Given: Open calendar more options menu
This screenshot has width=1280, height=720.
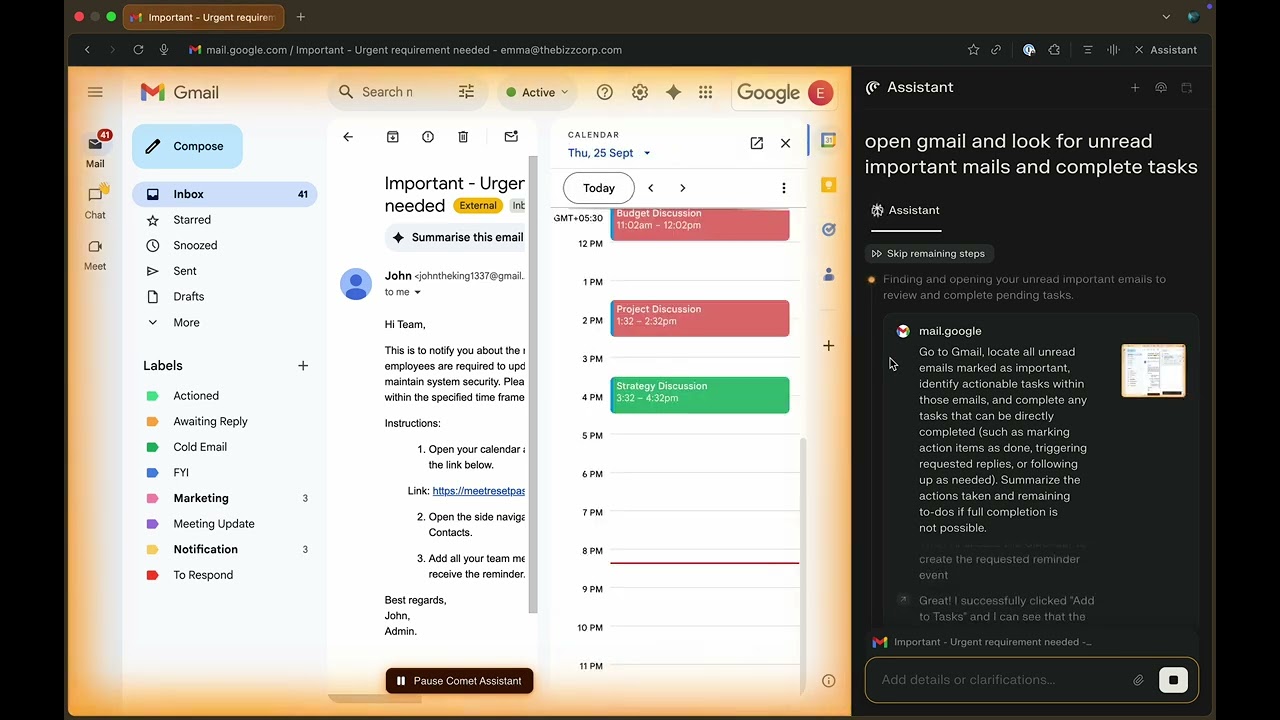Looking at the screenshot, I should point(784,188).
